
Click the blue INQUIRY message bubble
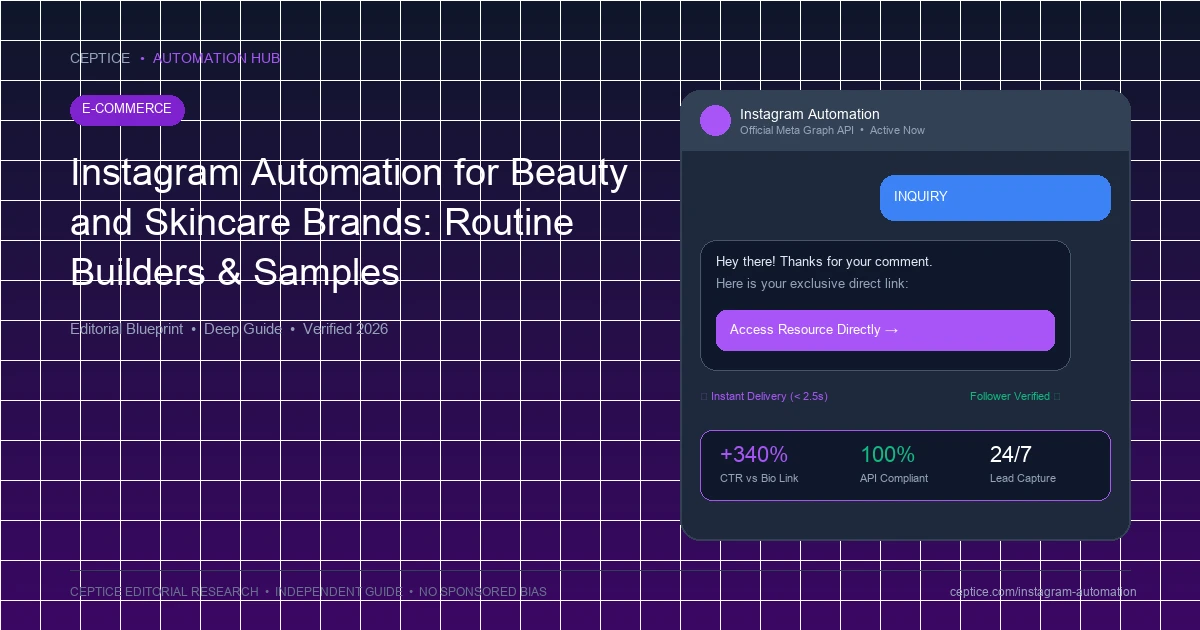point(995,197)
